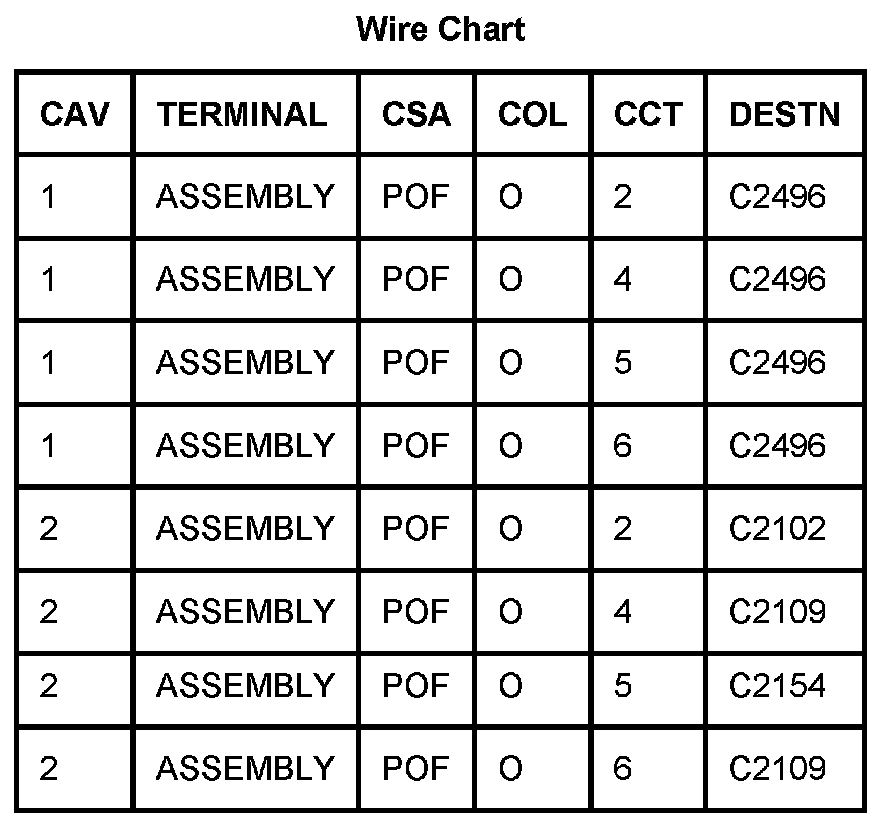Click the TERMINAL column header
This screenshot has height=840, width=896.
tap(242, 114)
